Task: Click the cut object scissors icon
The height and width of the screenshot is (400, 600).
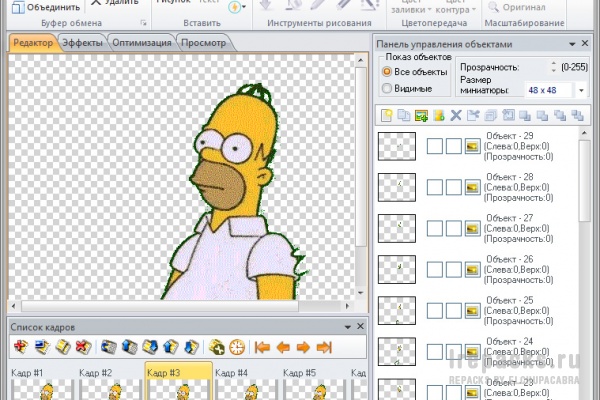Action: 473,115
